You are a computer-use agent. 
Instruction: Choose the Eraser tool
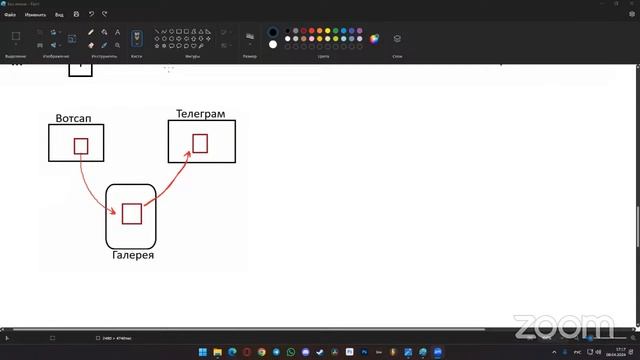point(91,45)
